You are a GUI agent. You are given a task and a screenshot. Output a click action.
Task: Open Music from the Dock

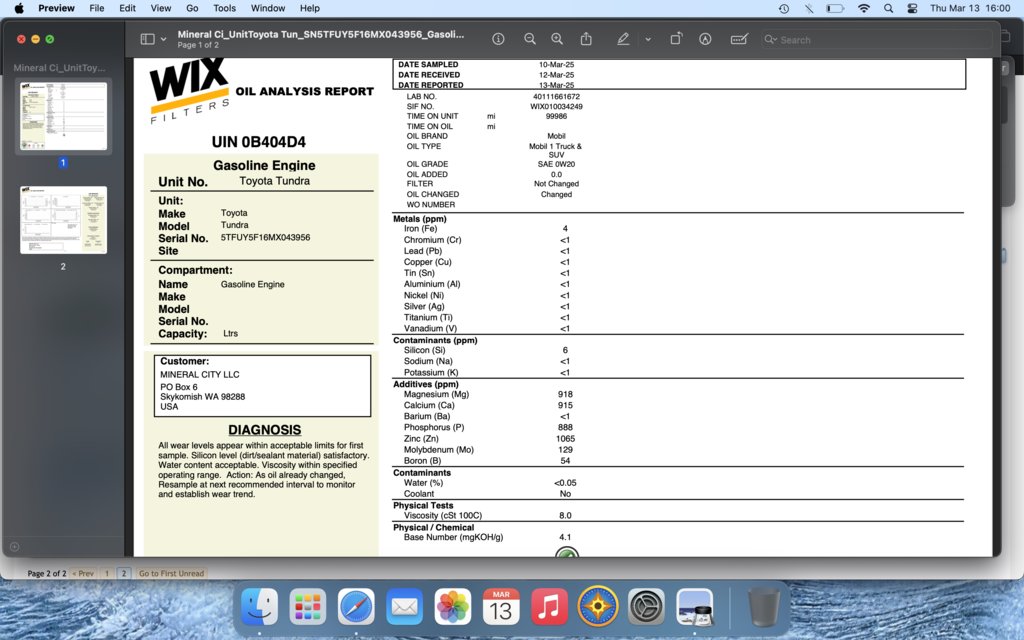tap(549, 607)
